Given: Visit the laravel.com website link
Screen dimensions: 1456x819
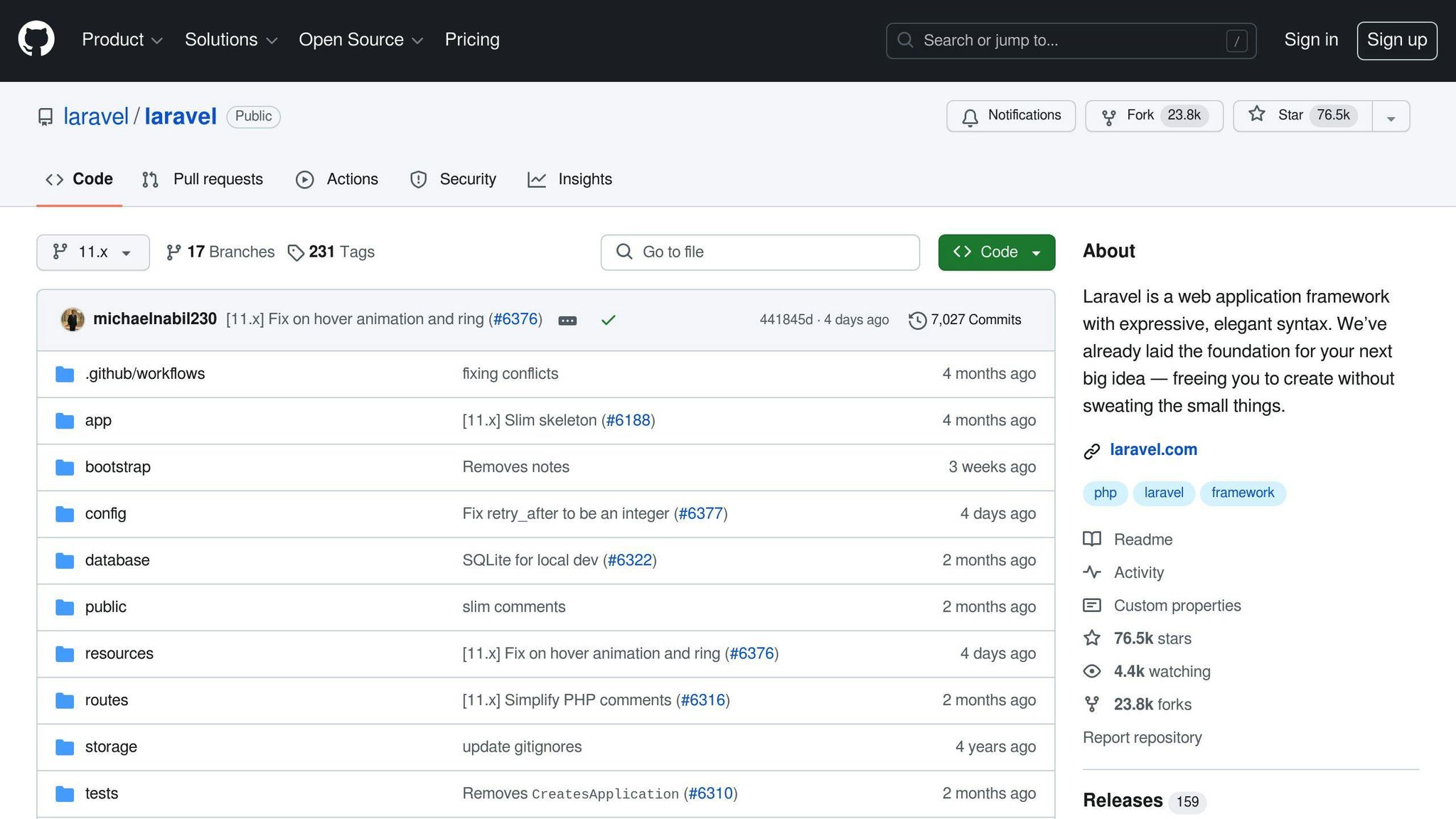Looking at the screenshot, I should click(1152, 449).
